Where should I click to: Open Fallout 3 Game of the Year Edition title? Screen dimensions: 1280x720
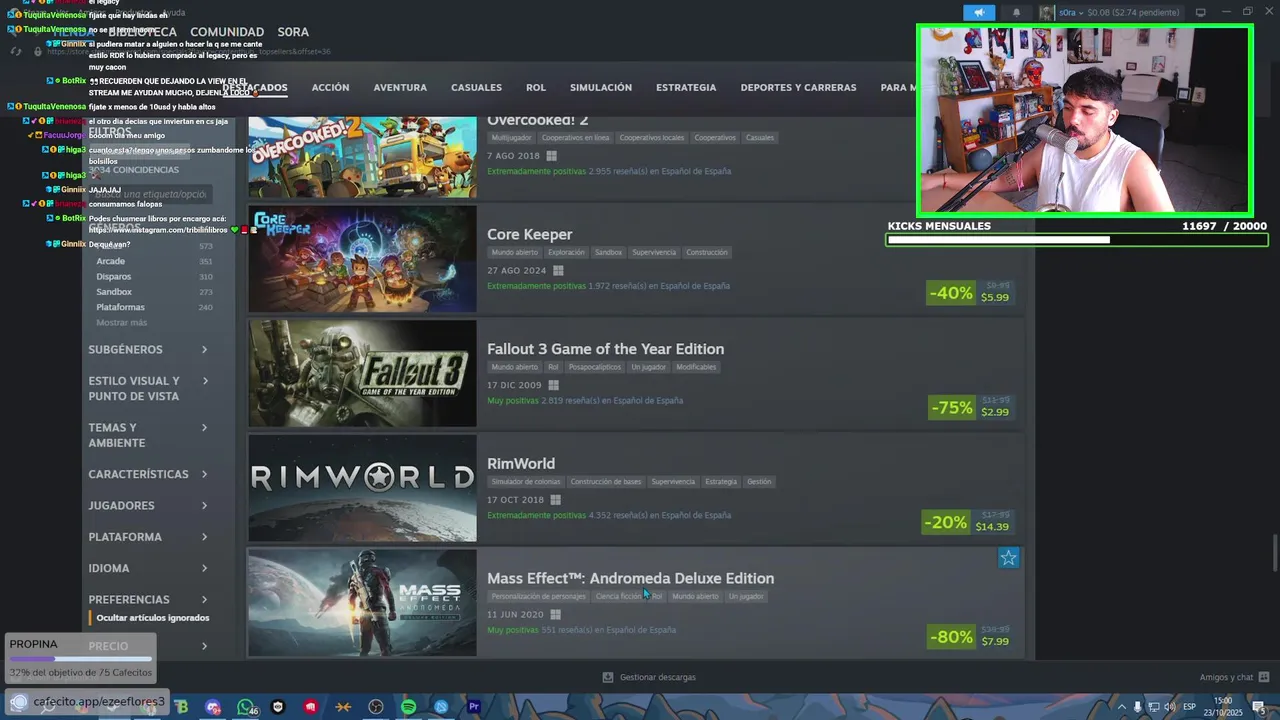605,349
